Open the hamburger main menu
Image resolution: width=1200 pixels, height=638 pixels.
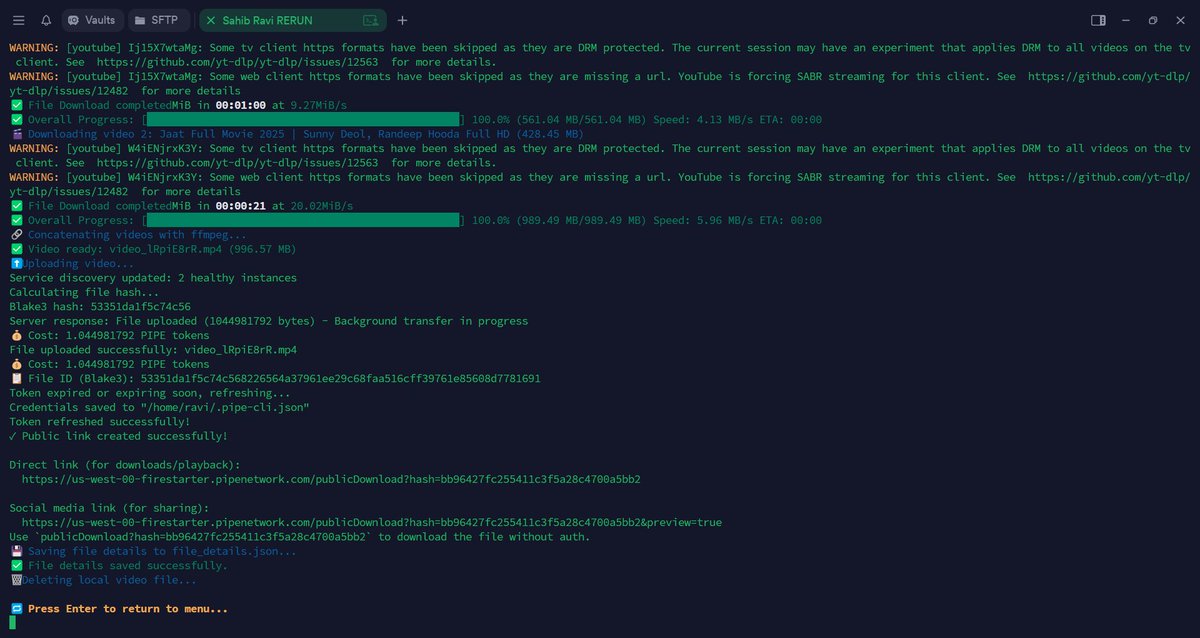point(19,20)
